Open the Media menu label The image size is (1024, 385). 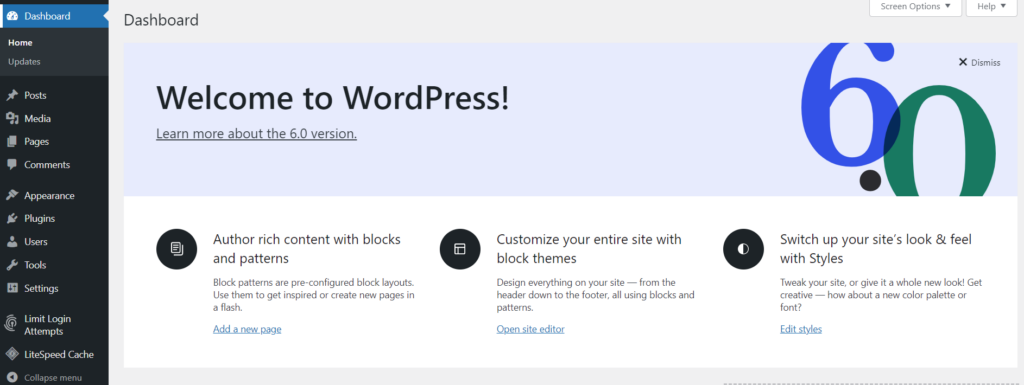(x=37, y=119)
